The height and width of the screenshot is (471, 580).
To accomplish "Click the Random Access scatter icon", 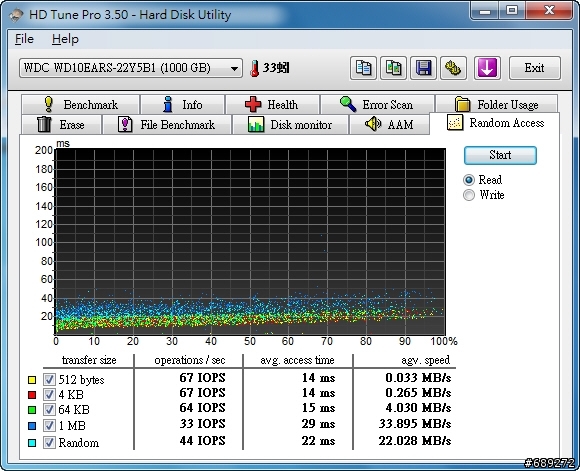I will (455, 122).
